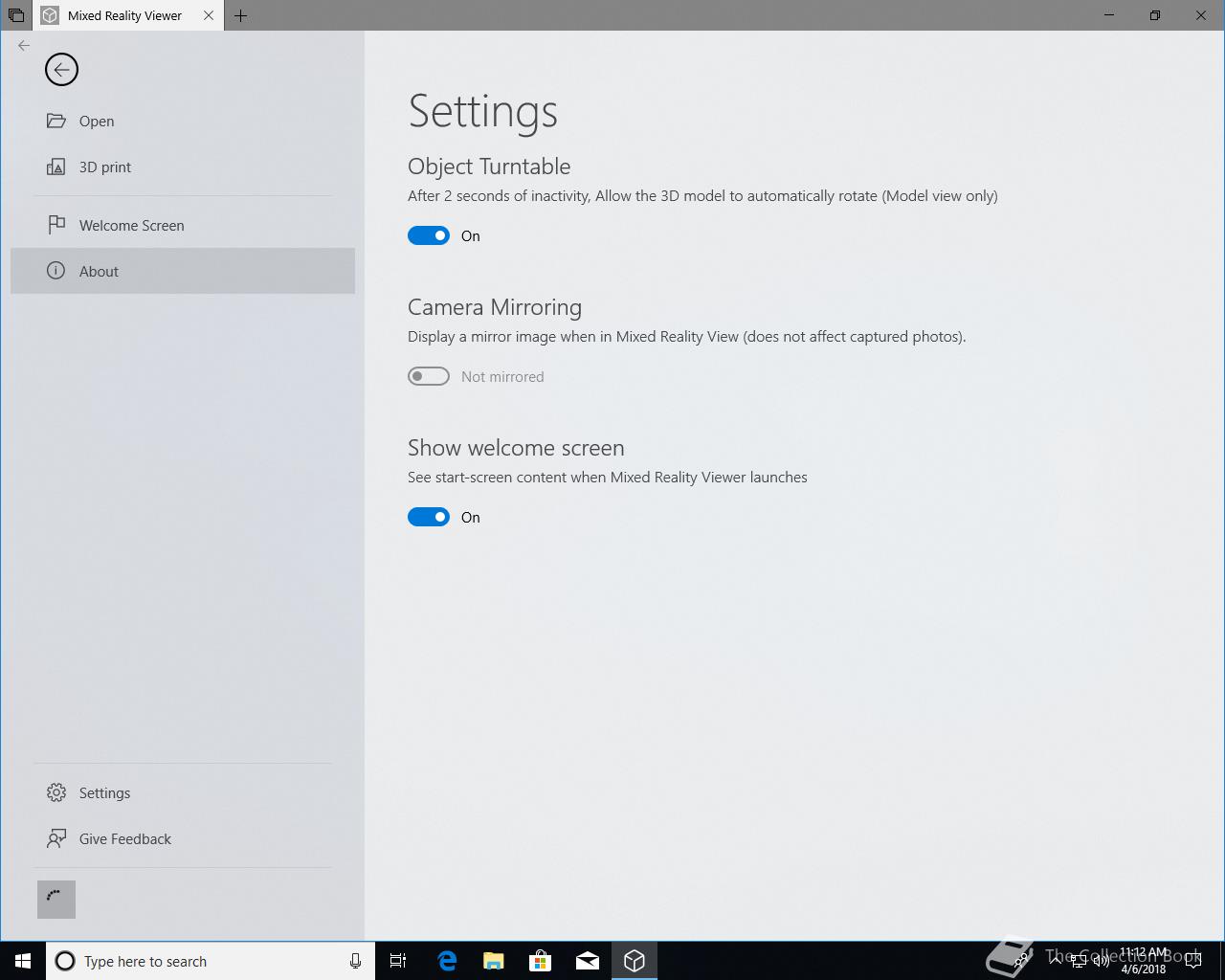The width and height of the screenshot is (1225, 980).
Task: Click the microphone icon in the search box
Action: [x=355, y=961]
